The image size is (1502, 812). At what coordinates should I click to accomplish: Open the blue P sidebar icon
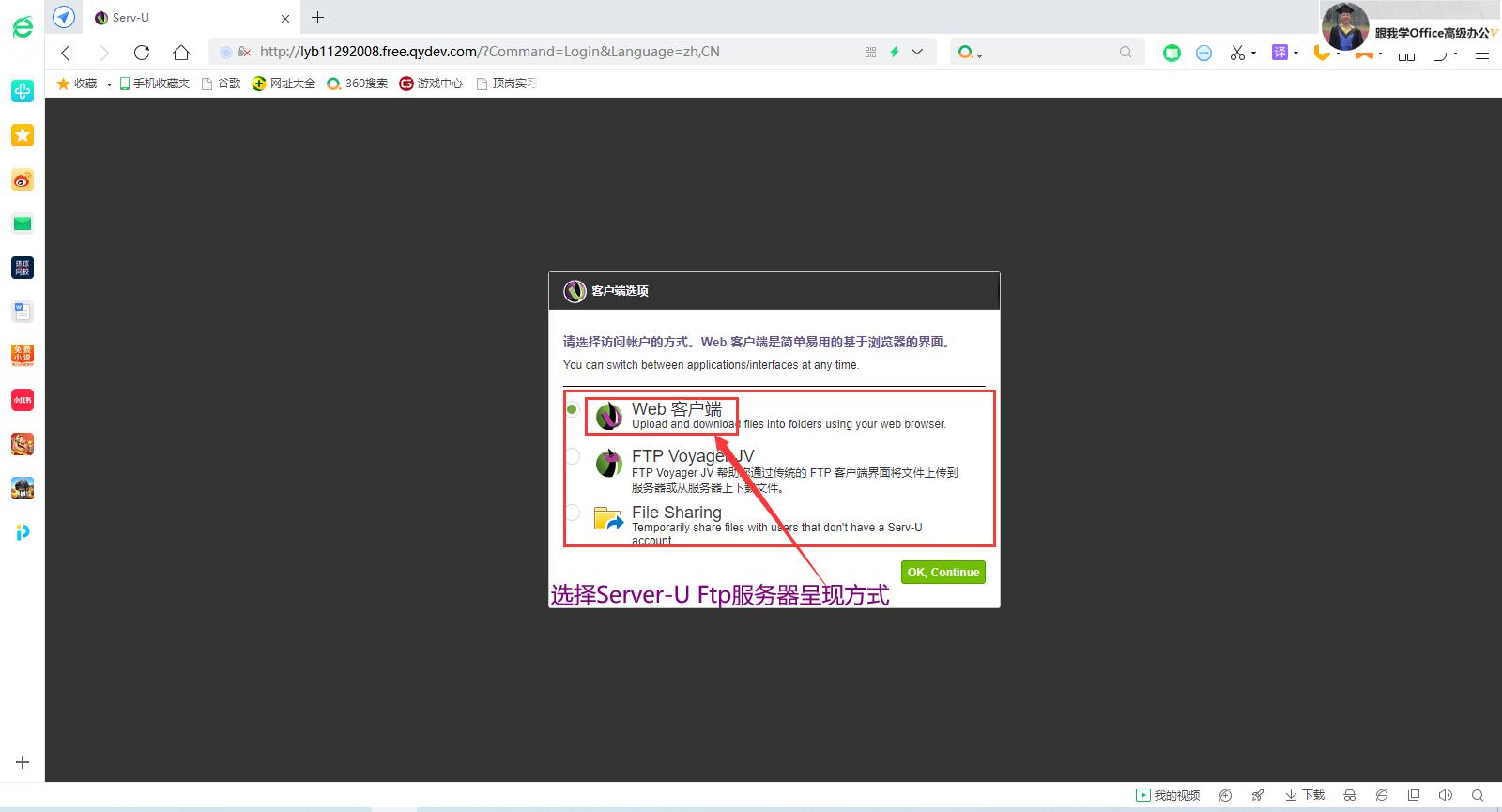[x=23, y=532]
